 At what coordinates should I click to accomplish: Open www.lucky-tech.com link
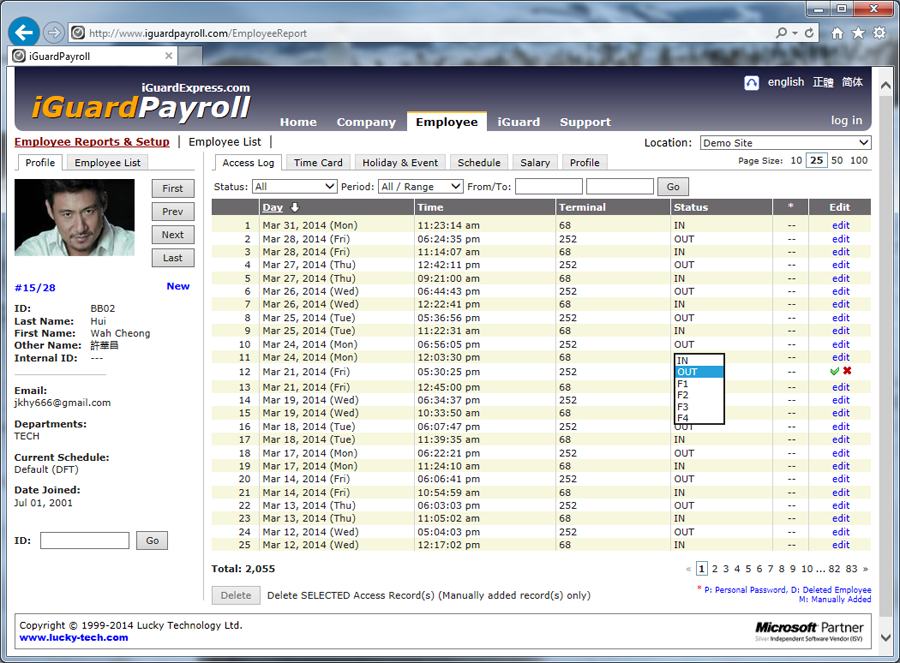(73, 638)
